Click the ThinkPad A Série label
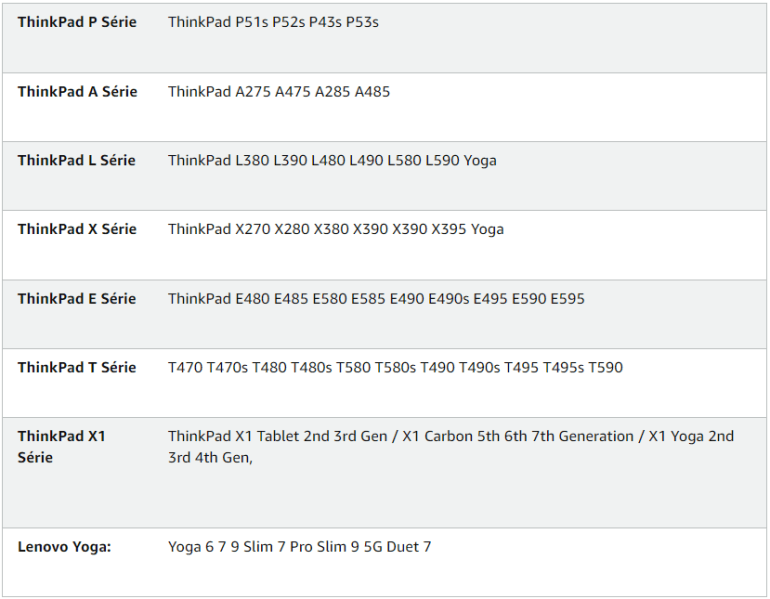 click(78, 92)
